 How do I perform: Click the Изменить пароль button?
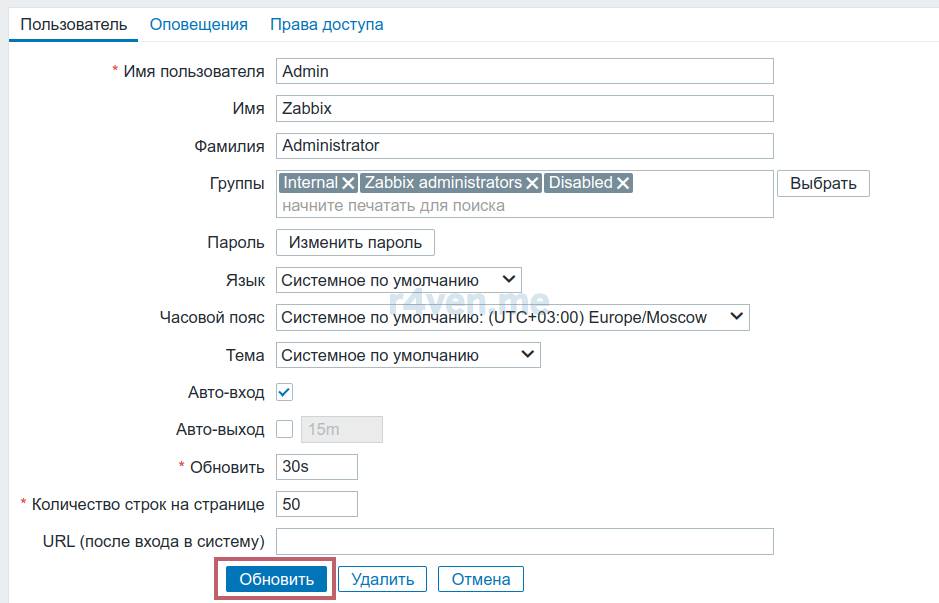(x=355, y=242)
